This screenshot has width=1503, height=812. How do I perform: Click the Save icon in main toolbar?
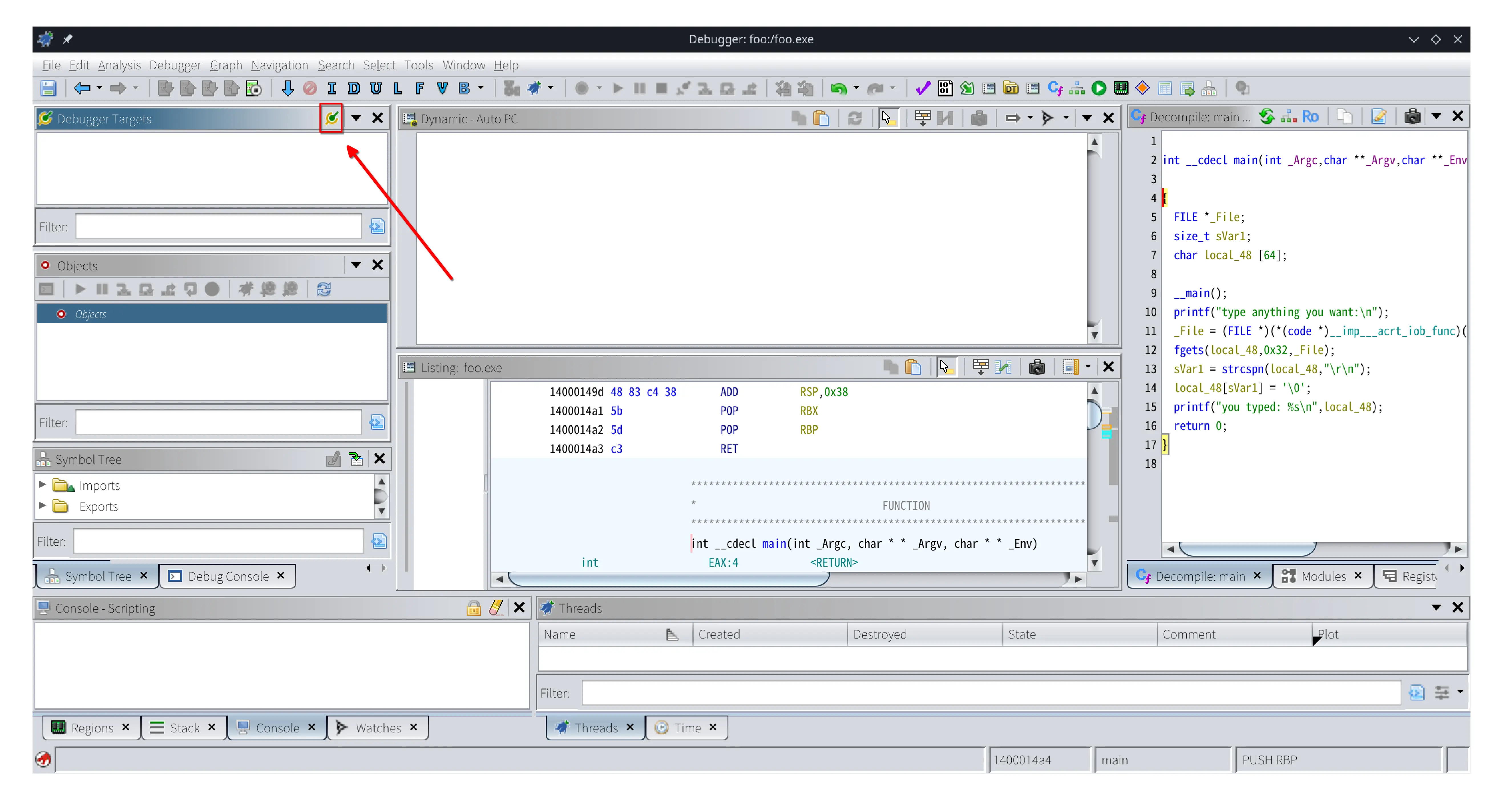click(x=48, y=89)
